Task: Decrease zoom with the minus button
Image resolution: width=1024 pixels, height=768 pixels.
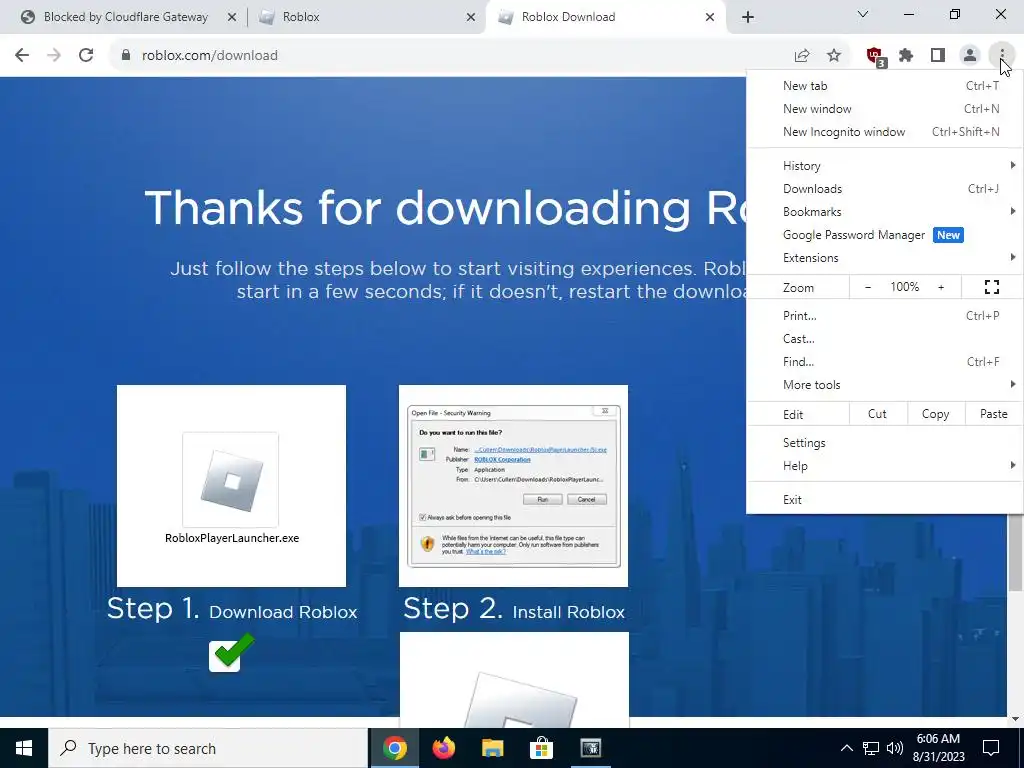Action: click(x=868, y=287)
